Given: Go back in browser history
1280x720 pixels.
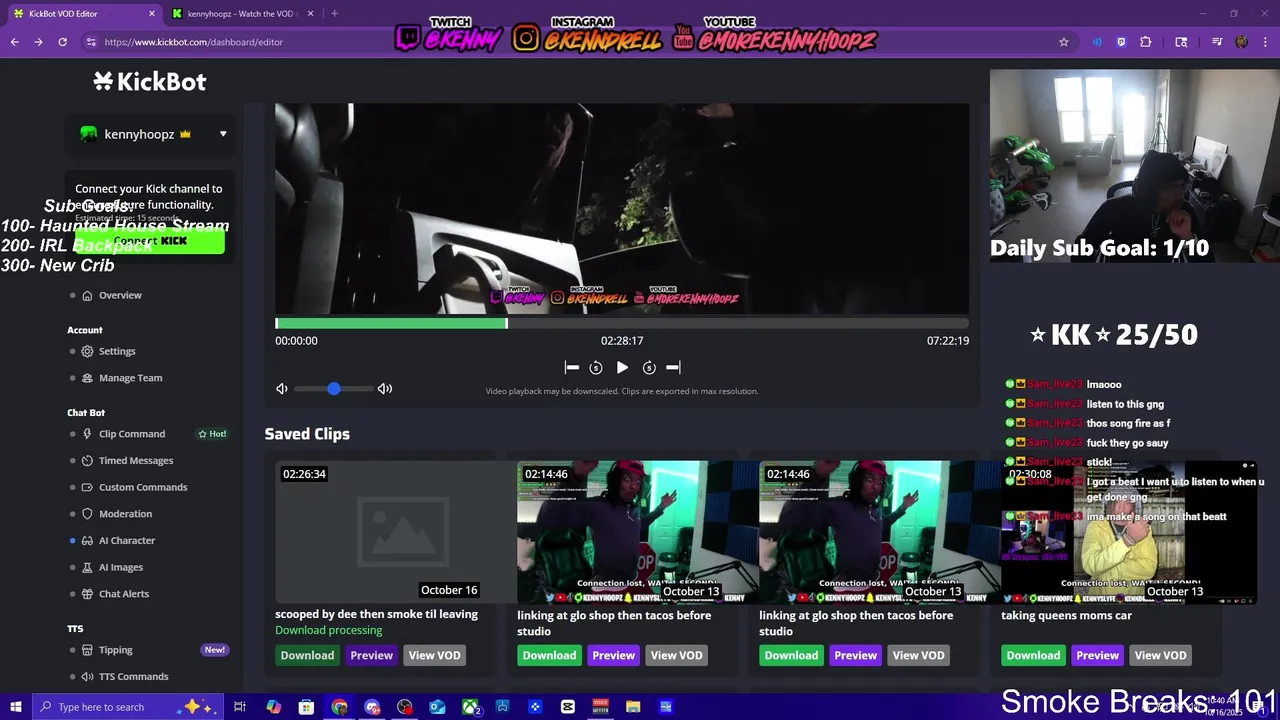Looking at the screenshot, I should point(15,42).
